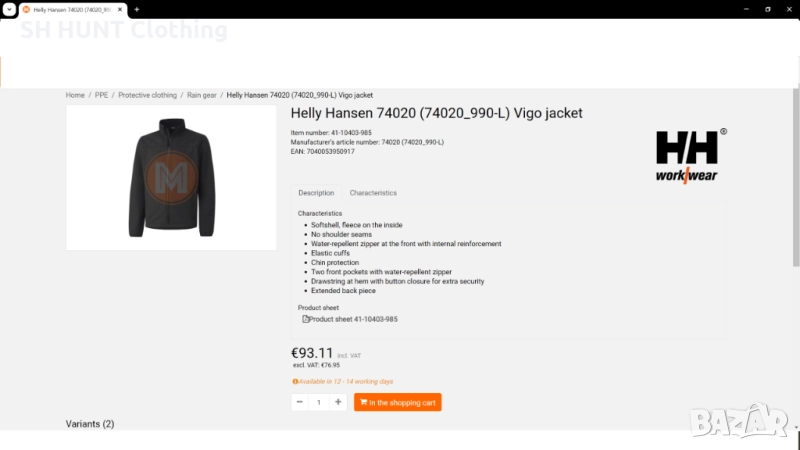Go to the PPE breadcrumb category
The height and width of the screenshot is (450, 800).
click(x=102, y=95)
